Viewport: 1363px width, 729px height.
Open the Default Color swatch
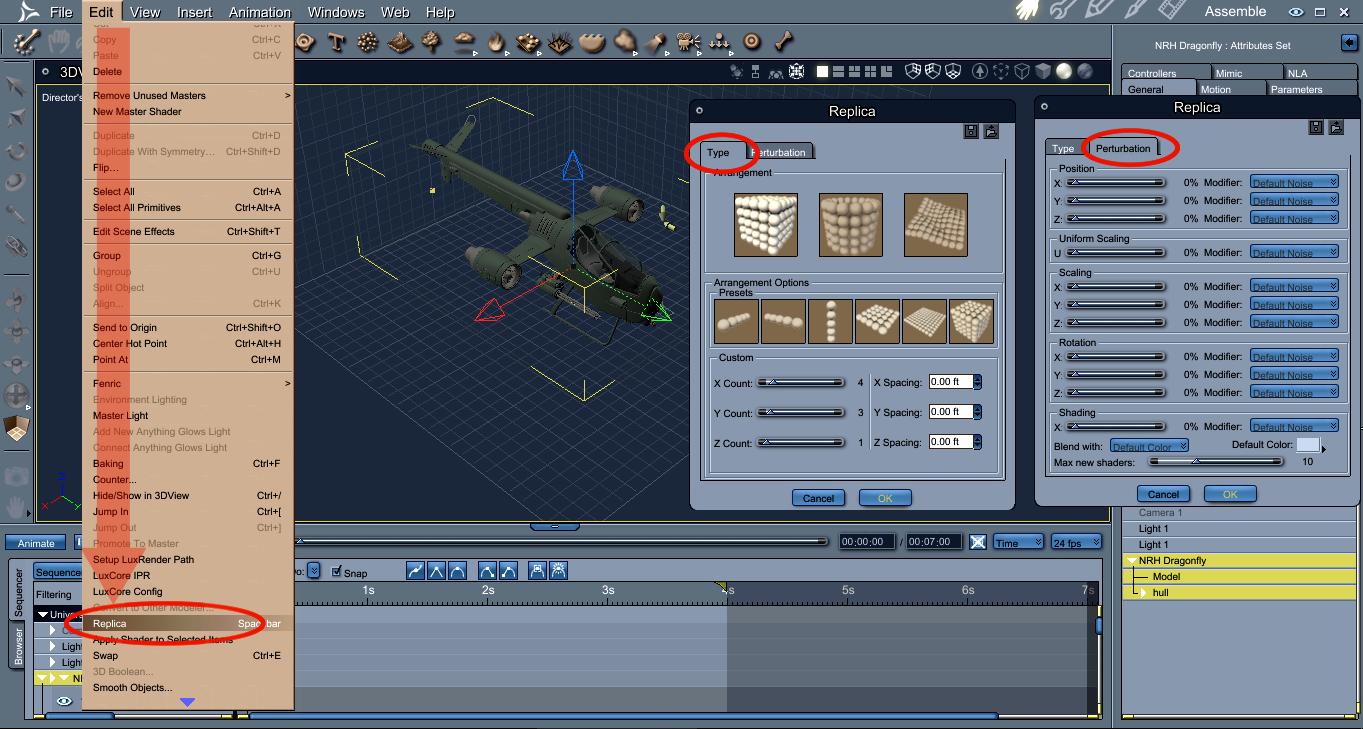pyautogui.click(x=1308, y=446)
